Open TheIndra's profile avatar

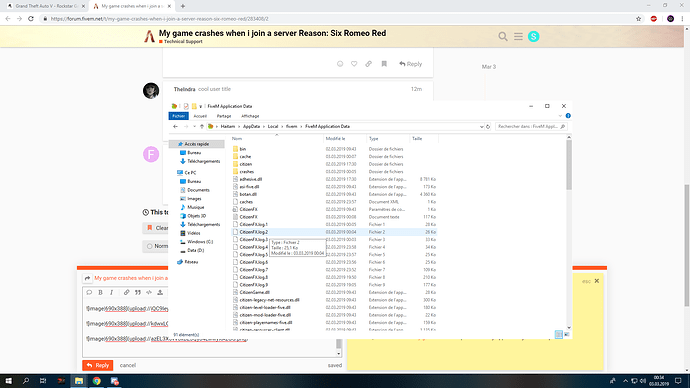pyautogui.click(x=151, y=91)
